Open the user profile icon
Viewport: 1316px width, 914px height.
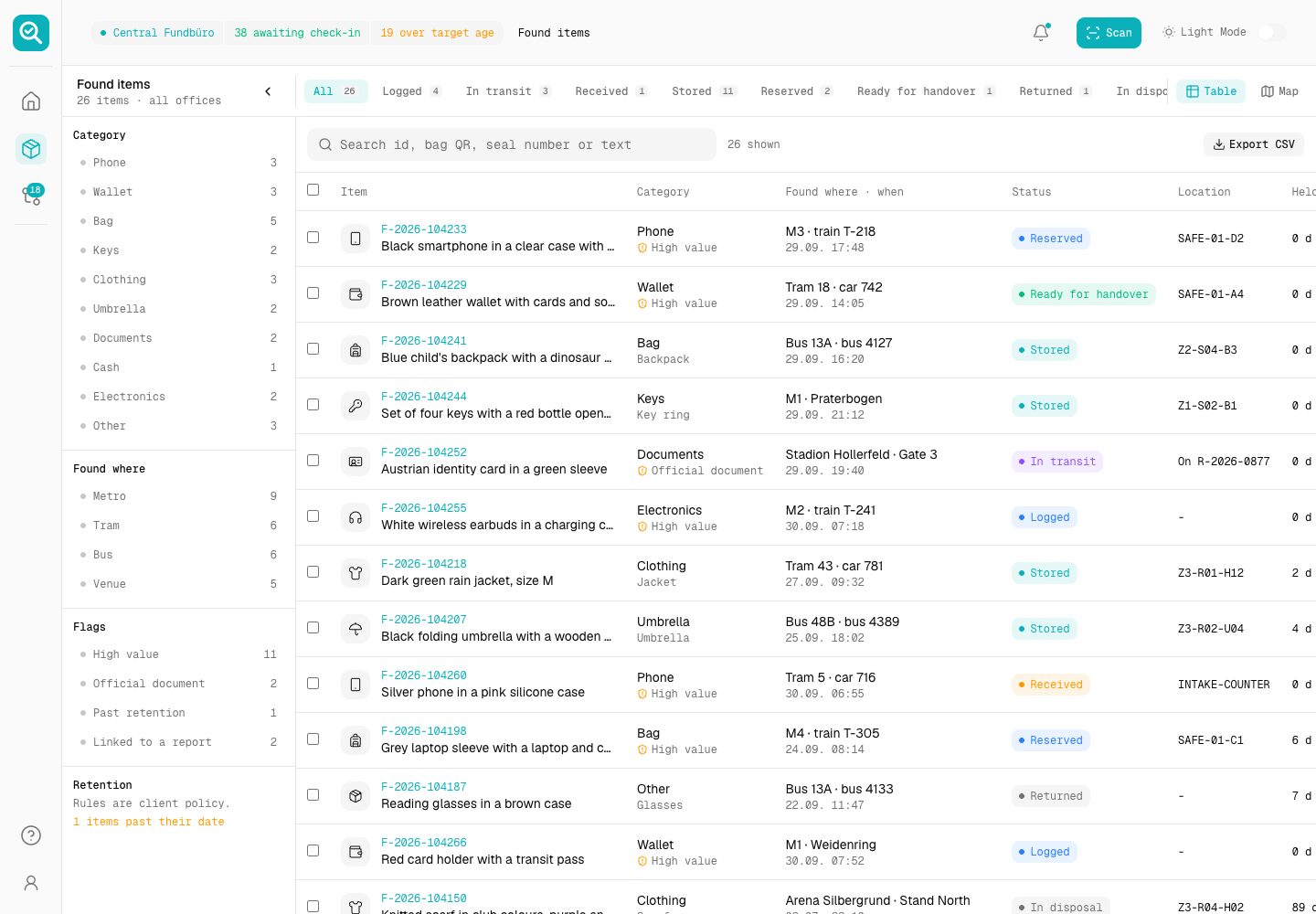click(31, 883)
